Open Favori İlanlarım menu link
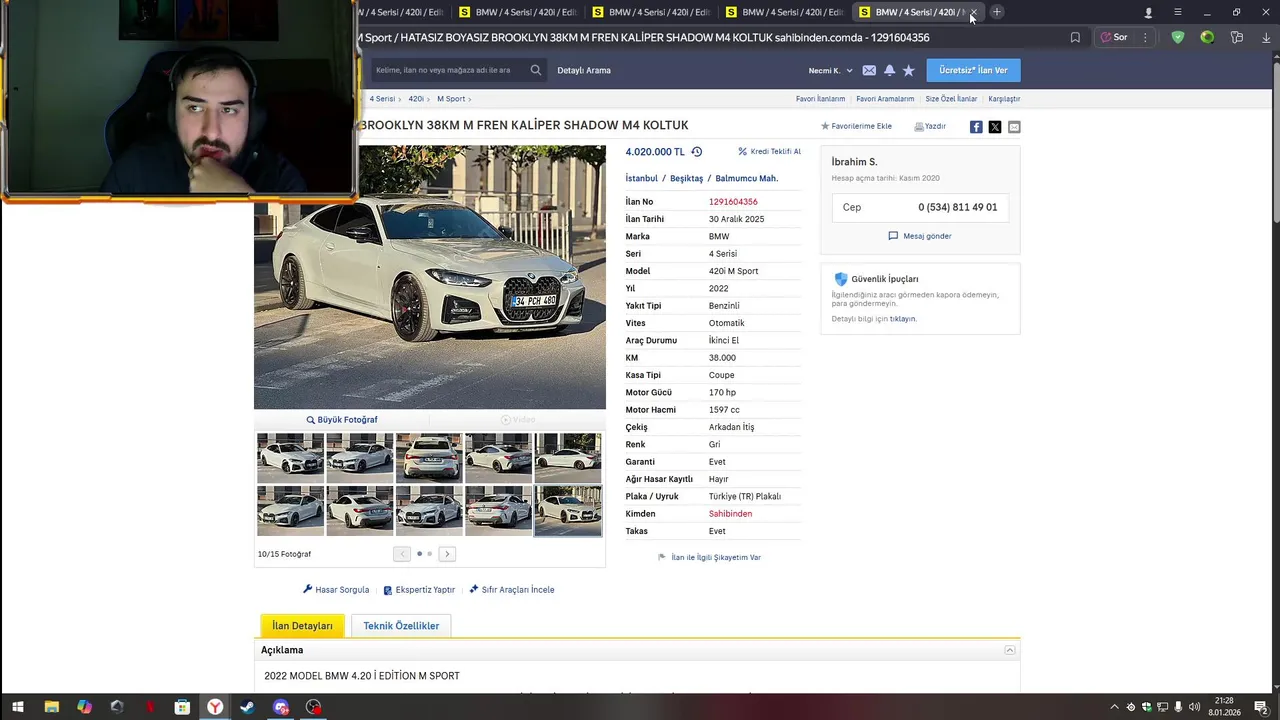The height and width of the screenshot is (720, 1280). 820,99
